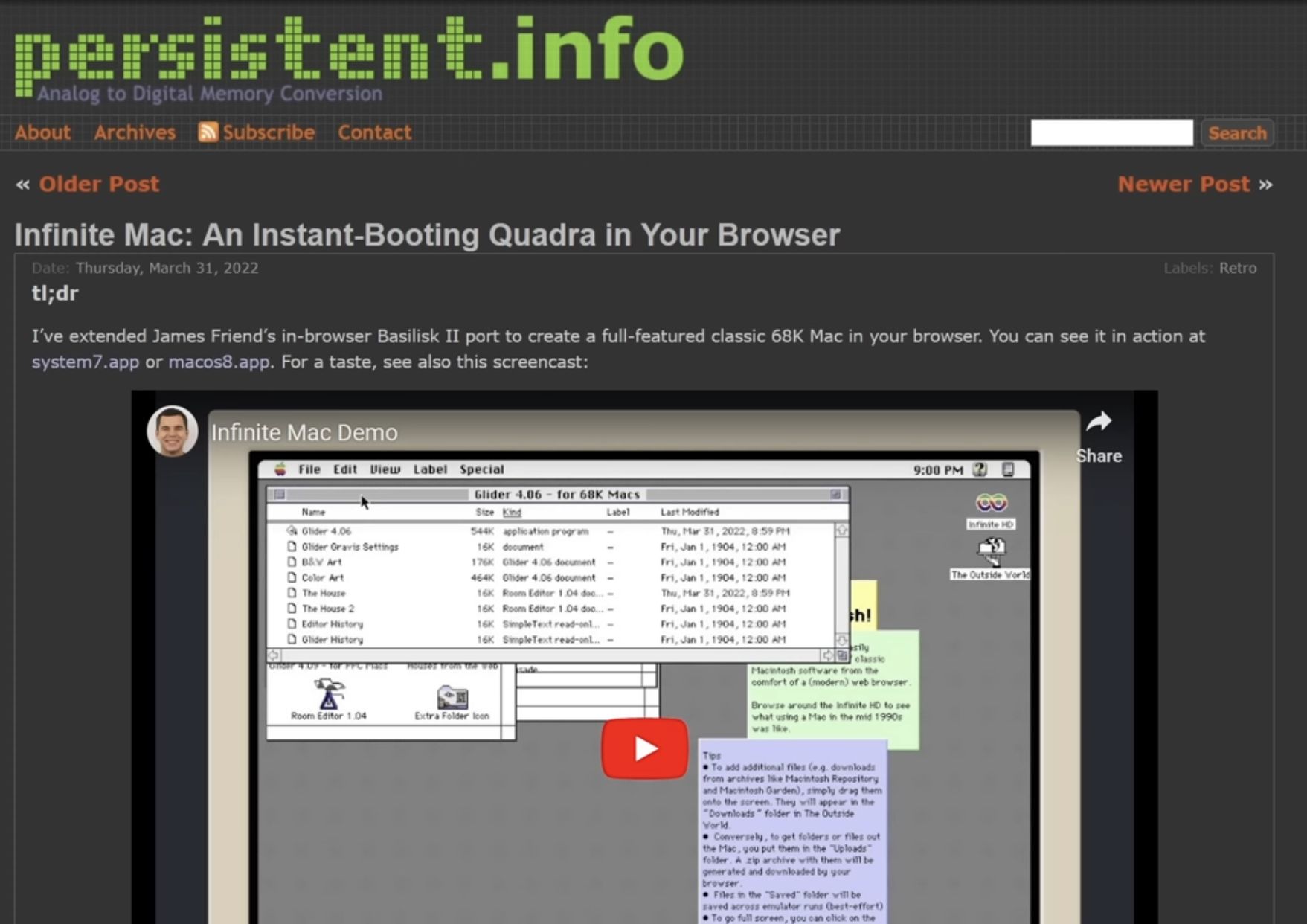Open the Archives page

tap(135, 132)
